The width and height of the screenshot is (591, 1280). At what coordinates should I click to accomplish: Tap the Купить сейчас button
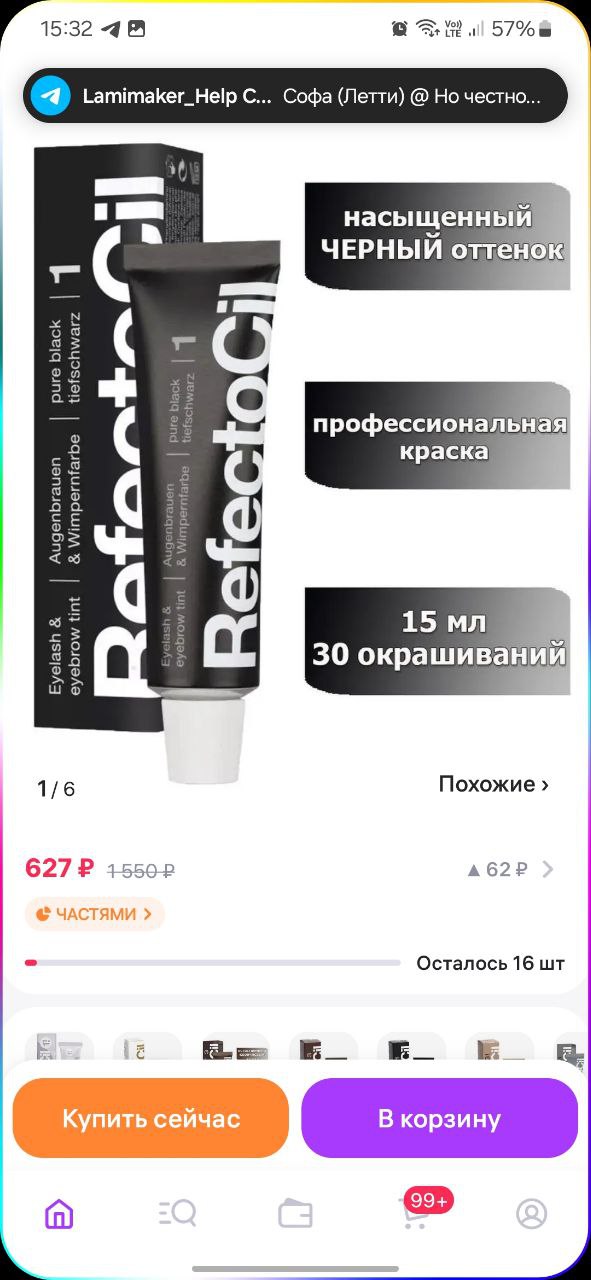click(151, 1118)
